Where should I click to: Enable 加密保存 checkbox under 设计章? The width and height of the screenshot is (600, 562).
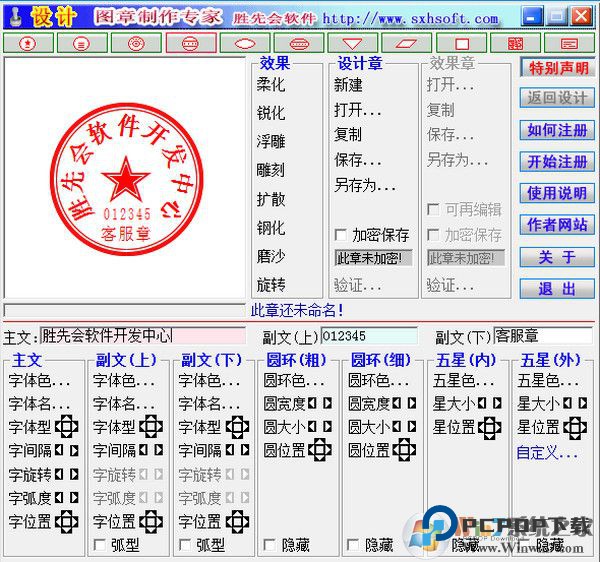341,235
